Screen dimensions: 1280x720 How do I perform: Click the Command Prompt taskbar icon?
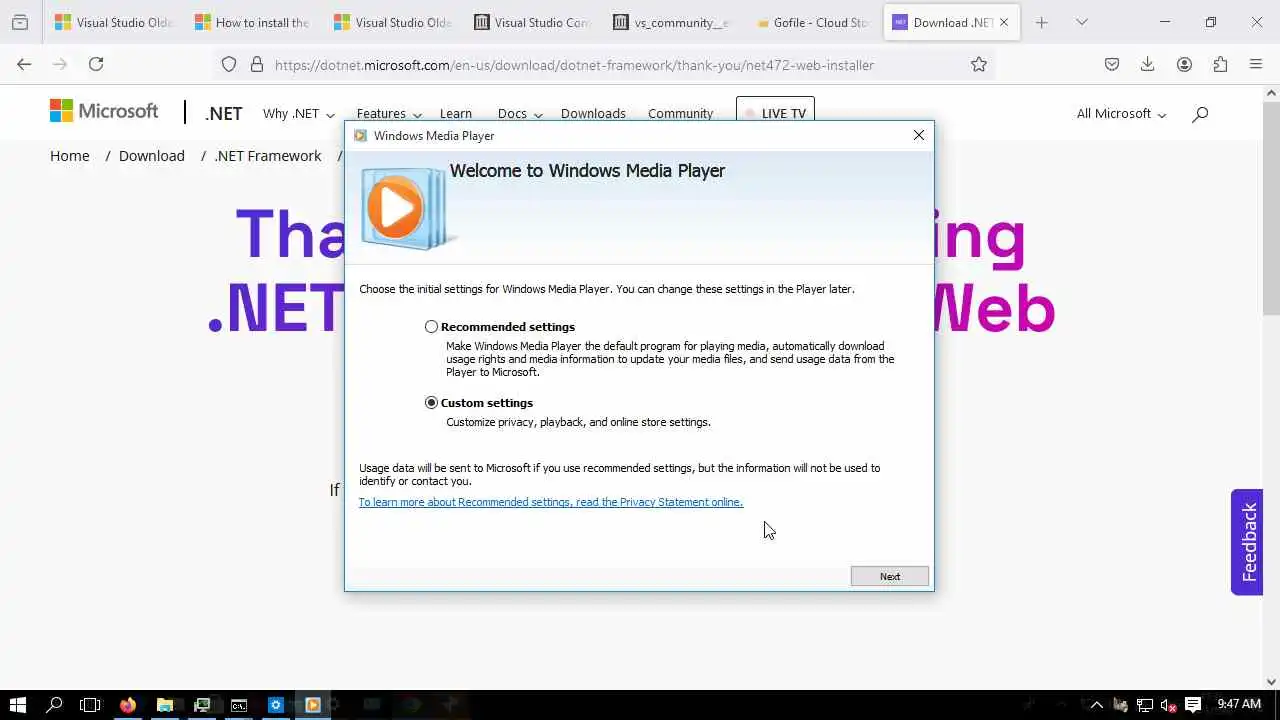coord(239,705)
